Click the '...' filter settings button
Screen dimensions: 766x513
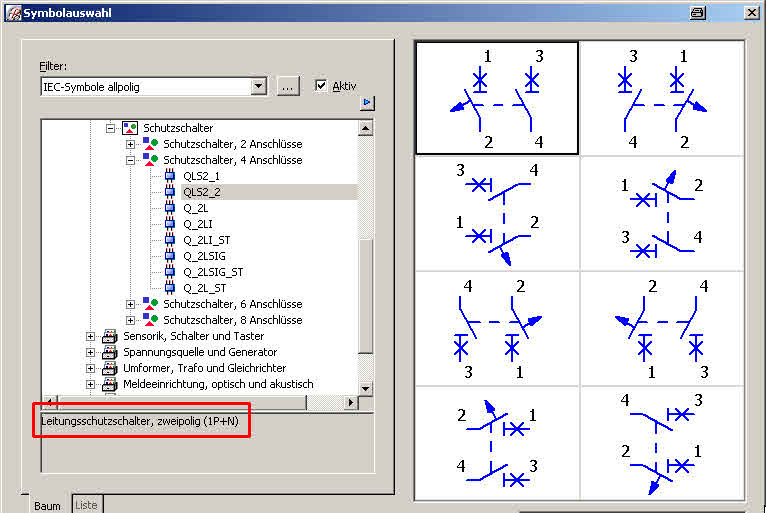tap(288, 86)
